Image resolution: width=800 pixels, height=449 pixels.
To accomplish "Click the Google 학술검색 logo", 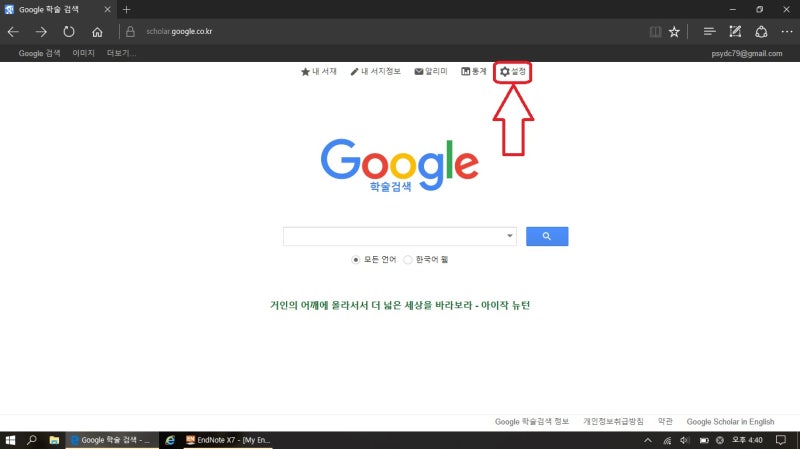I will point(399,165).
